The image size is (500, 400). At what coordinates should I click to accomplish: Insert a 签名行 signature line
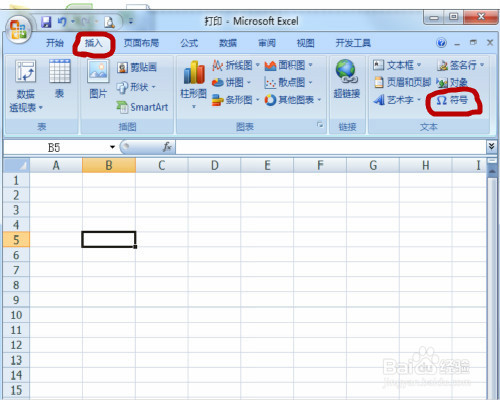[x=461, y=65]
